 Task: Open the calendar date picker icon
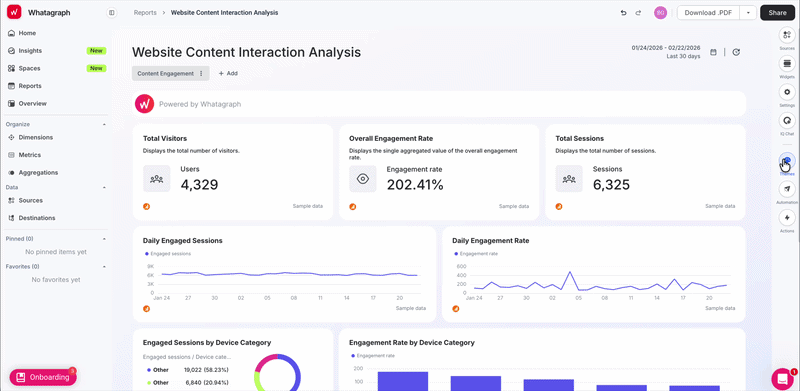713,52
